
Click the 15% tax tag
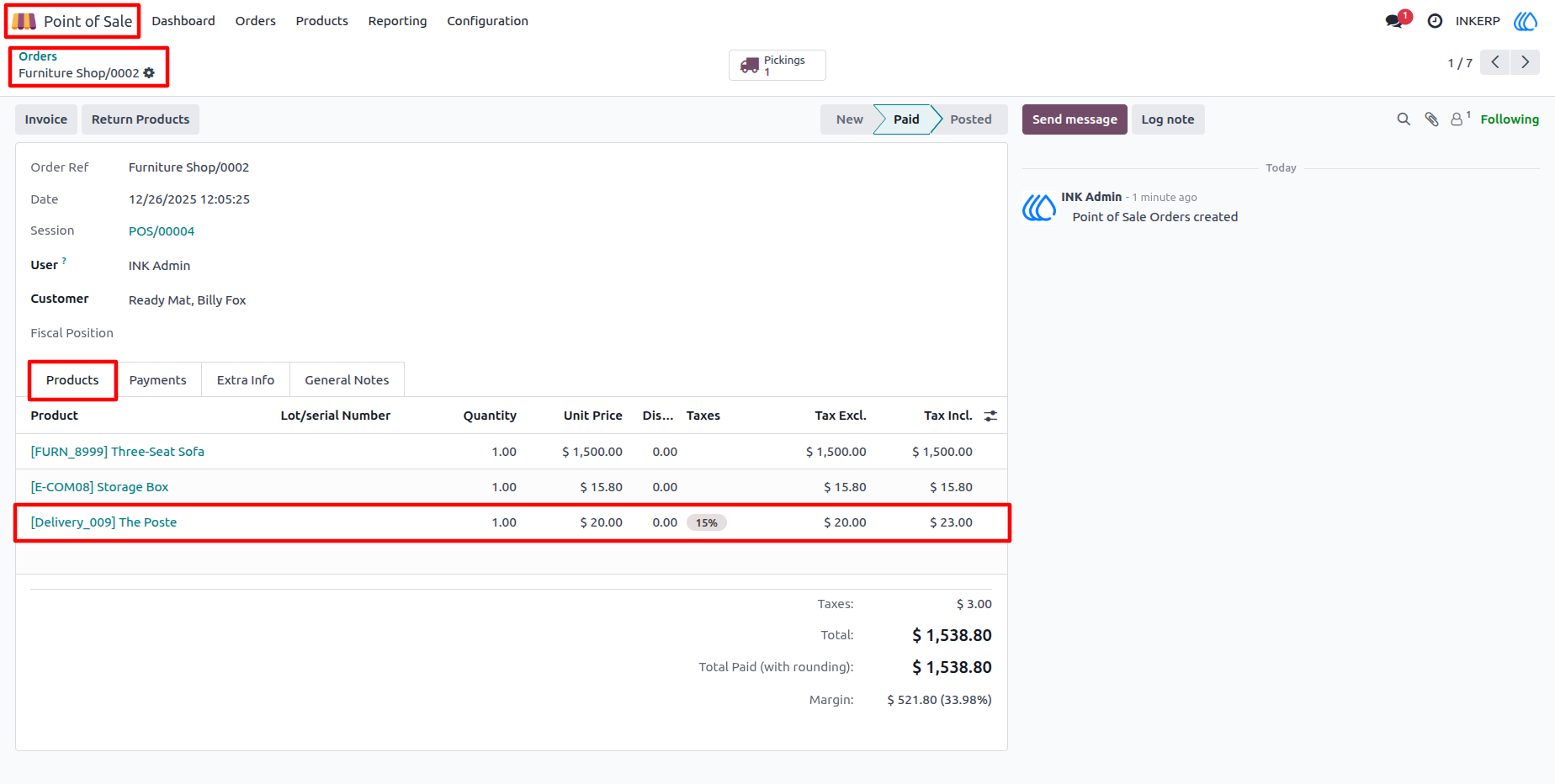click(x=707, y=522)
